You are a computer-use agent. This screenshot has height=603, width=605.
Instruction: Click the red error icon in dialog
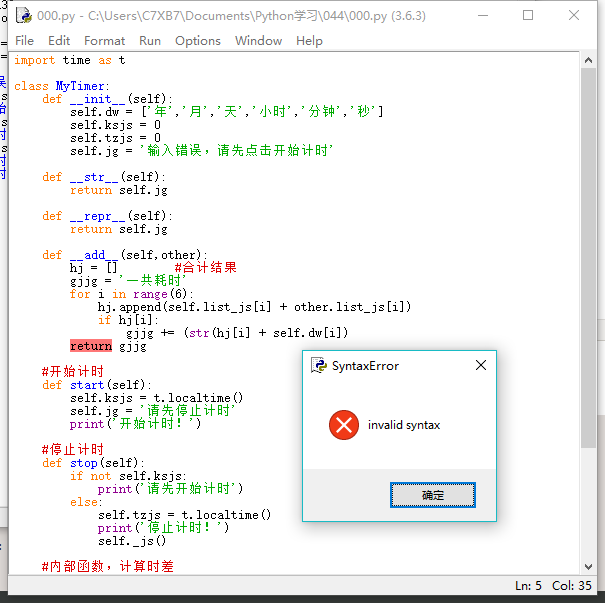(x=344, y=425)
